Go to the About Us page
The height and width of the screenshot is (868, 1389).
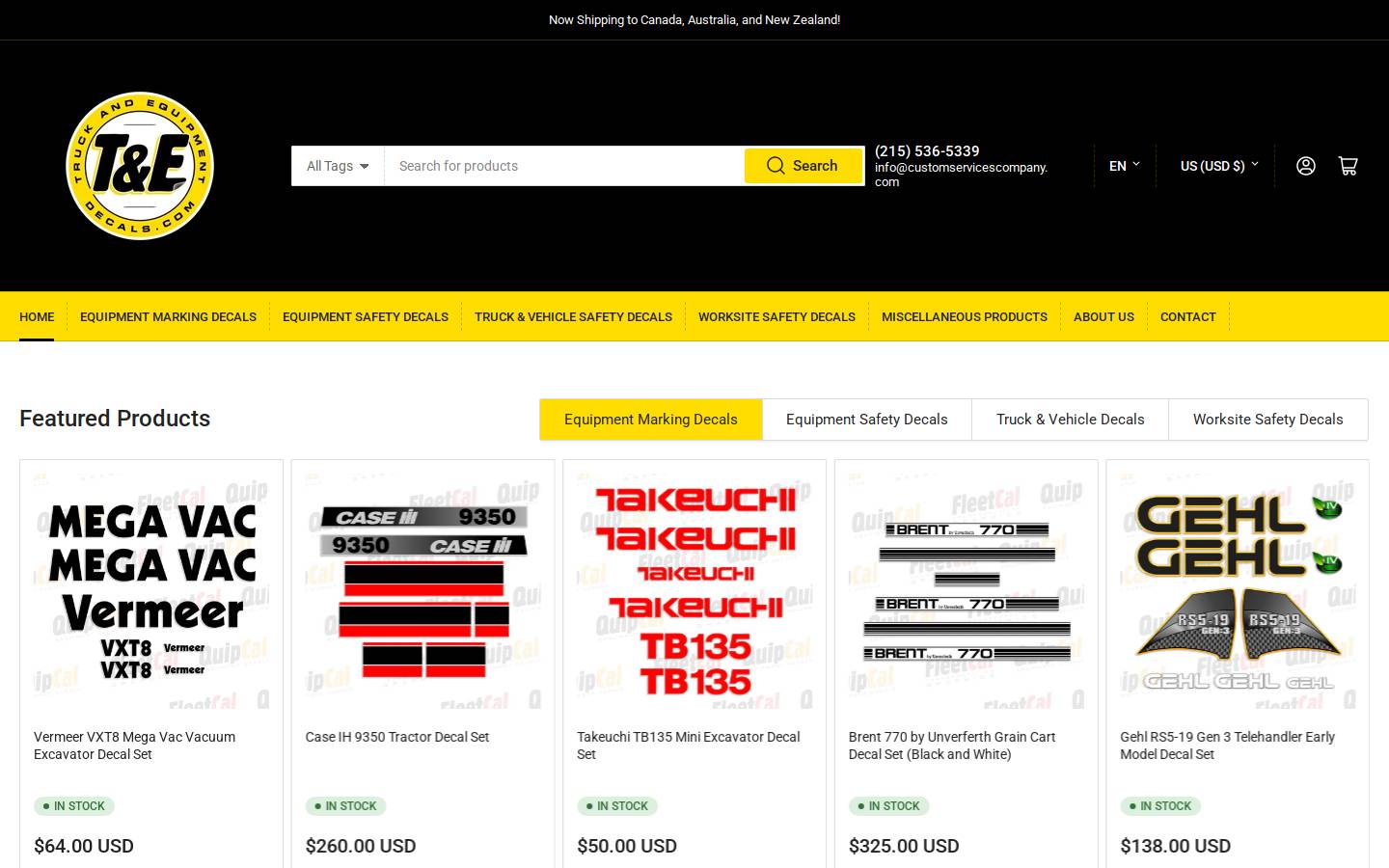(1103, 316)
